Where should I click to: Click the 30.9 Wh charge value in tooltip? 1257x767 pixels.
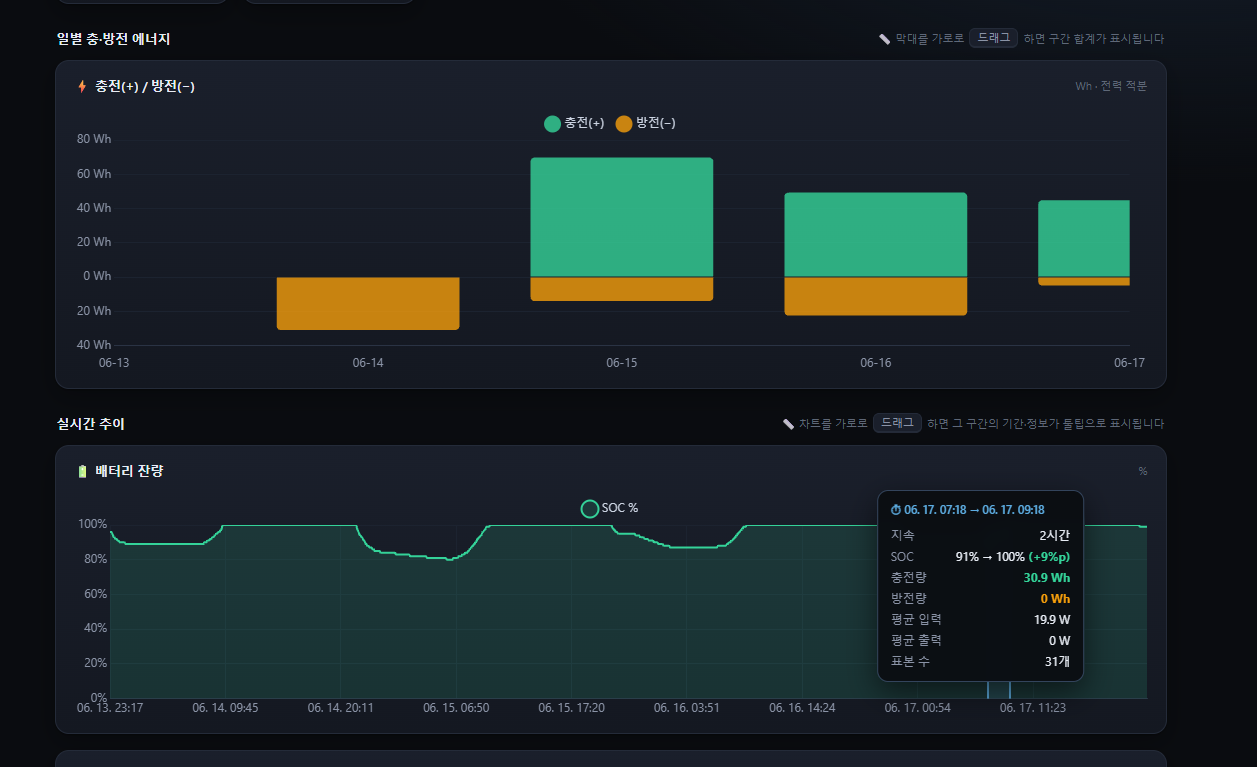(x=1047, y=578)
